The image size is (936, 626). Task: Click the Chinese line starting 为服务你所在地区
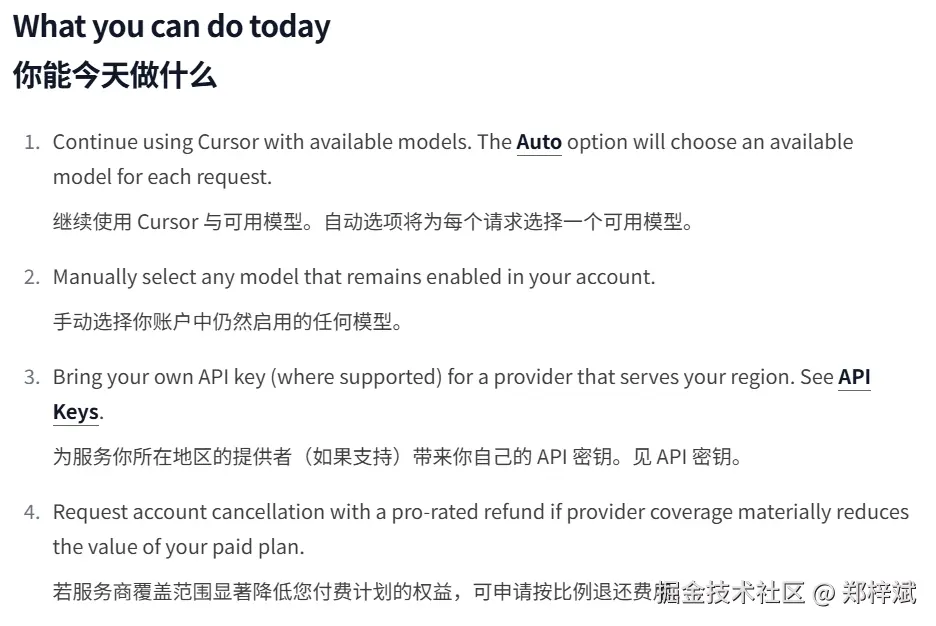tap(396, 458)
